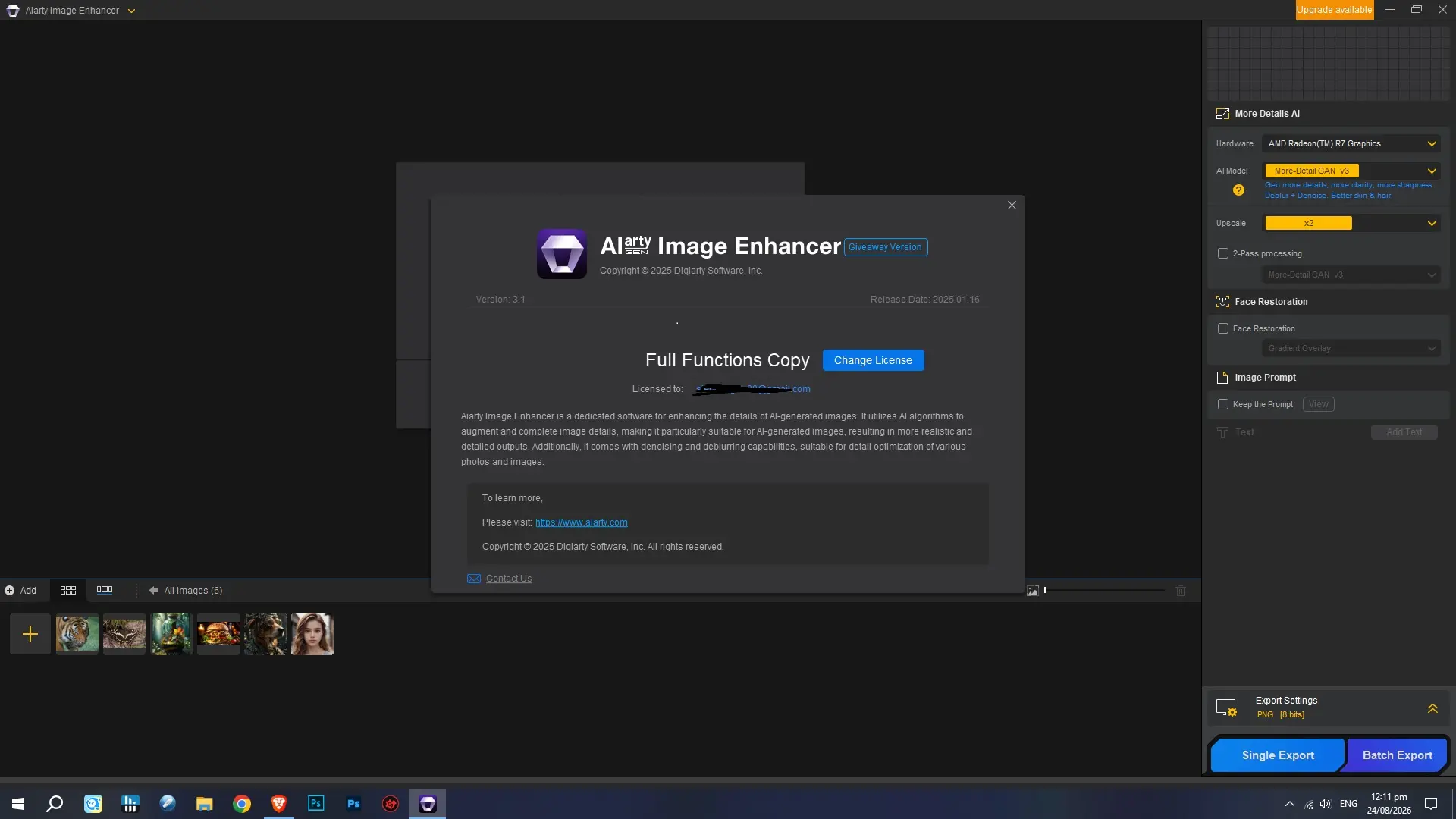Close the About dialog
The image size is (1456, 819).
click(x=1012, y=206)
